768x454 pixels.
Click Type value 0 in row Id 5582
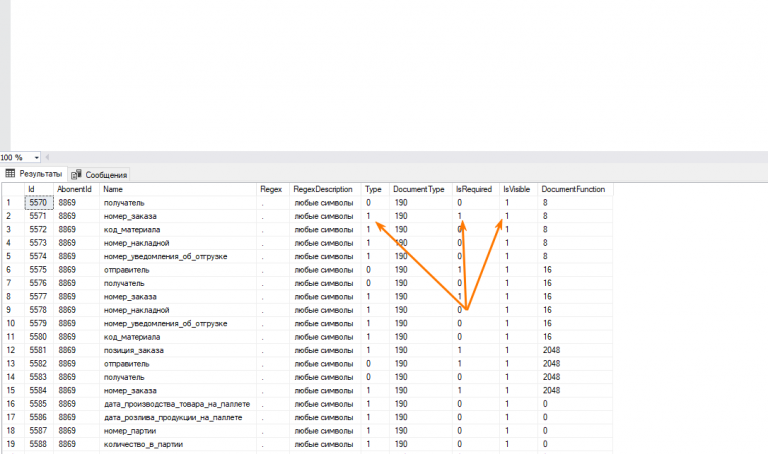(x=375, y=363)
